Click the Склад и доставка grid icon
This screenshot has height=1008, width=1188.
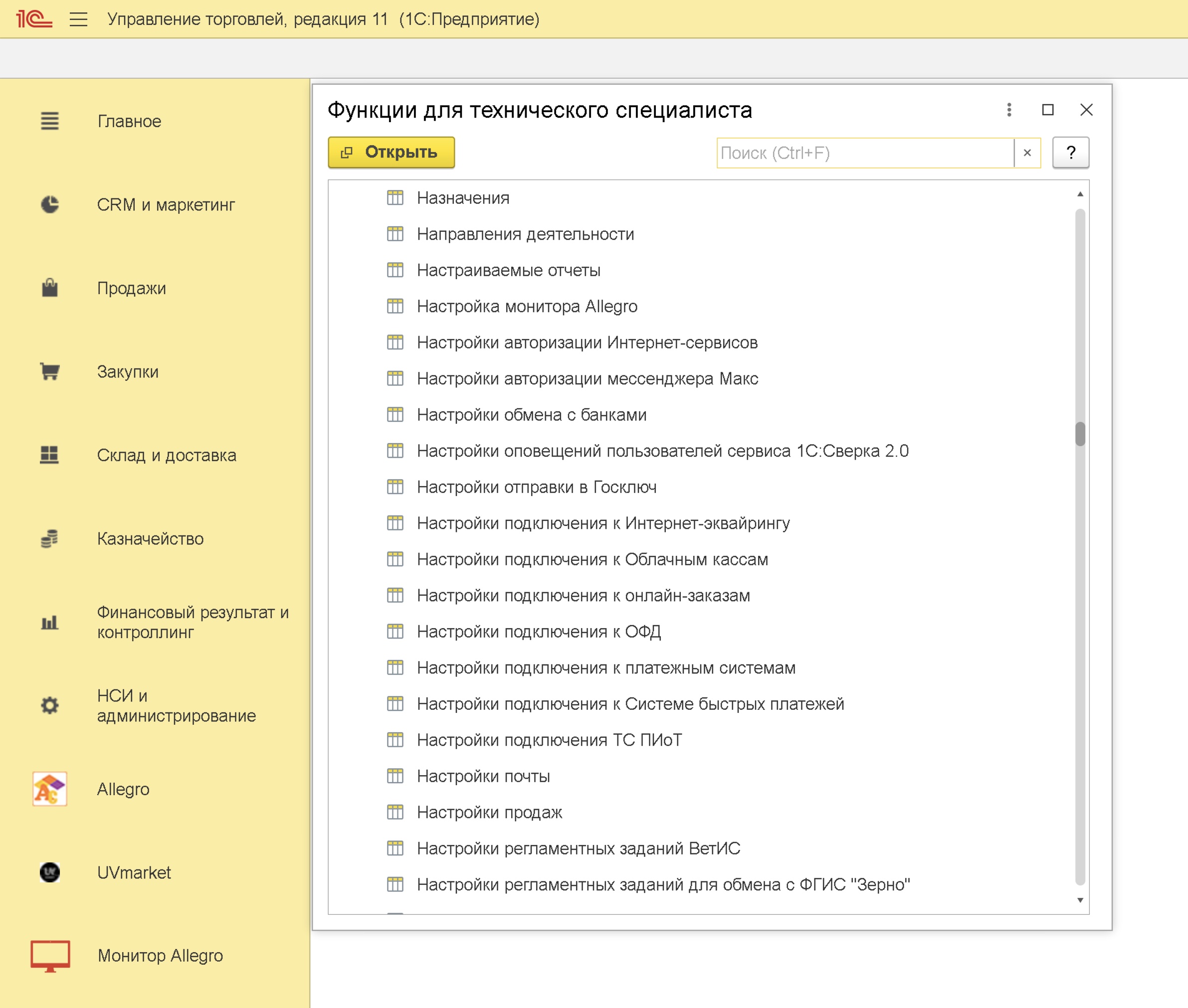50,455
